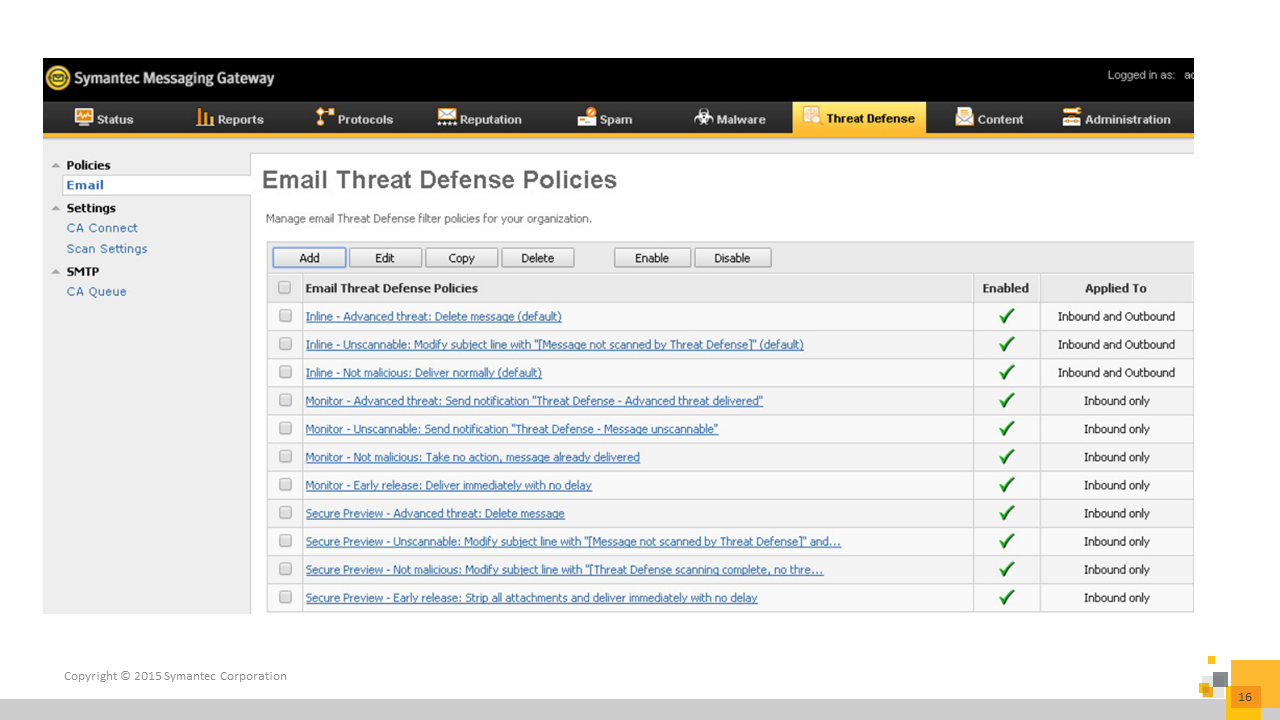Click the Protocols icon in navigation
Viewport: 1280px width, 720px height.
(x=325, y=118)
